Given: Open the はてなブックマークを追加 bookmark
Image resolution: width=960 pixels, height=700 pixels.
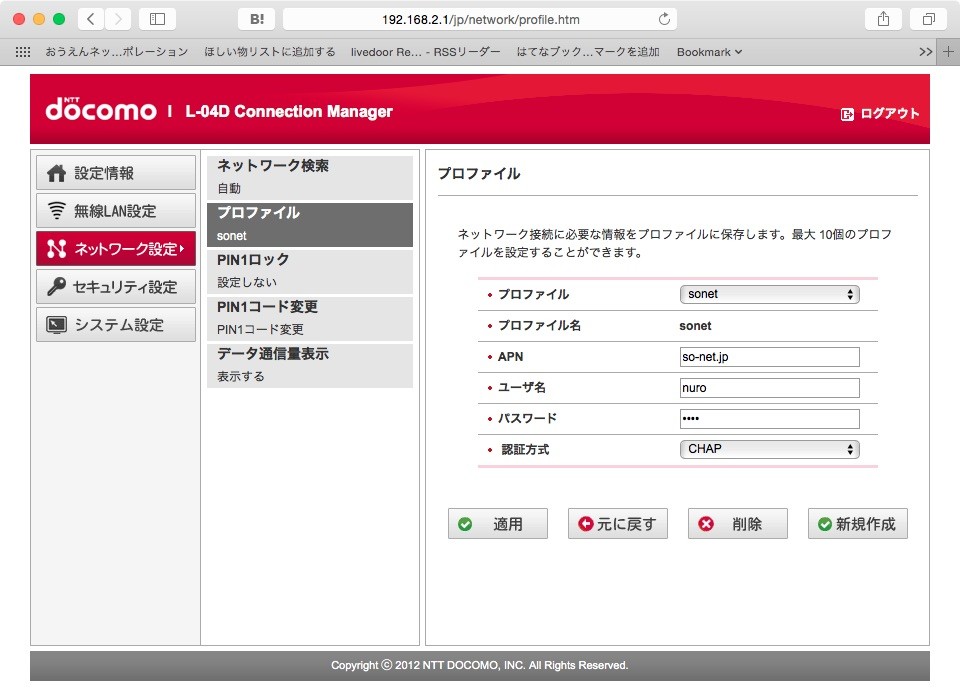Looking at the screenshot, I should (588, 52).
